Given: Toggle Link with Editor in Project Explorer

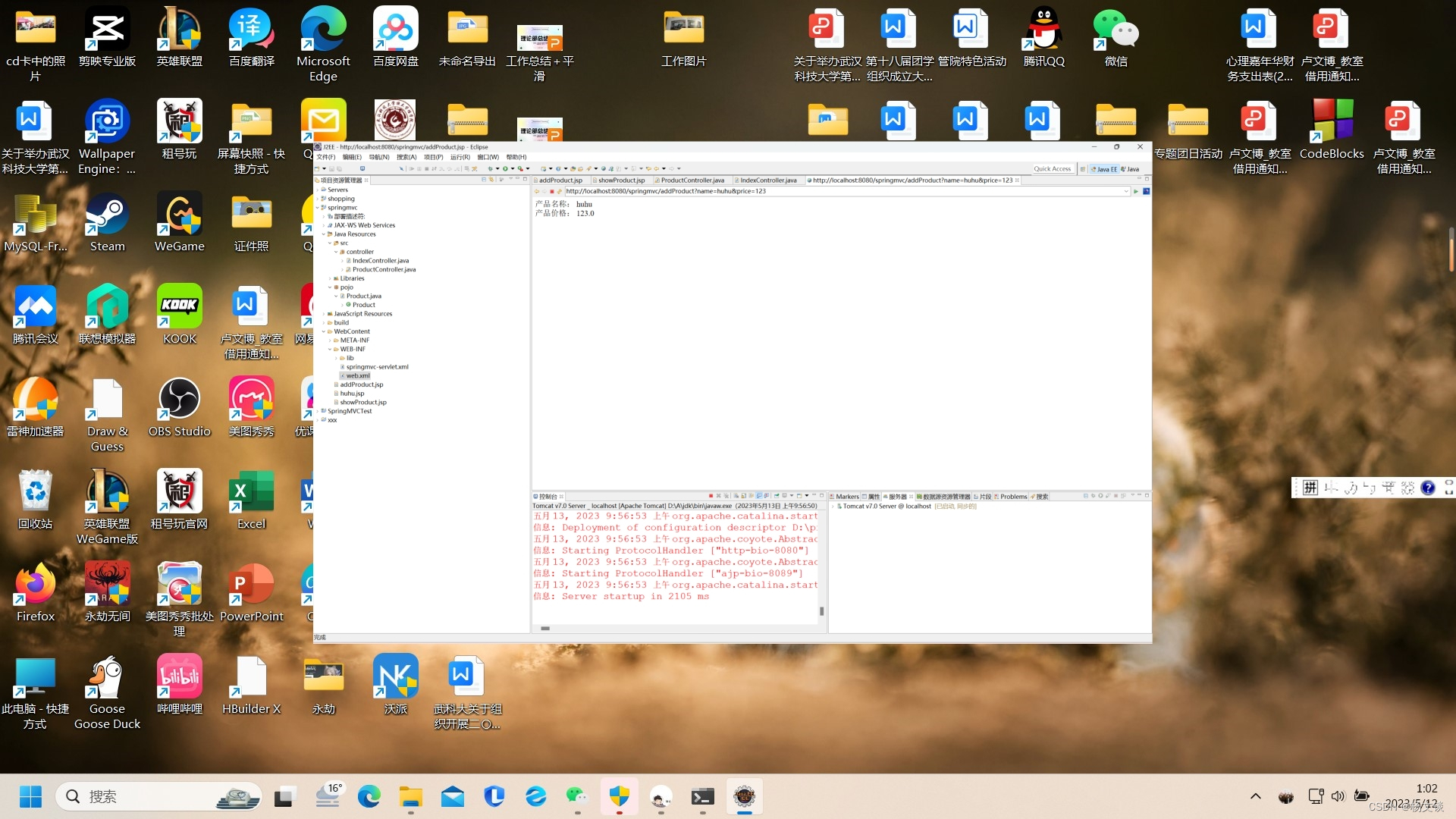Looking at the screenshot, I should pos(491,180).
